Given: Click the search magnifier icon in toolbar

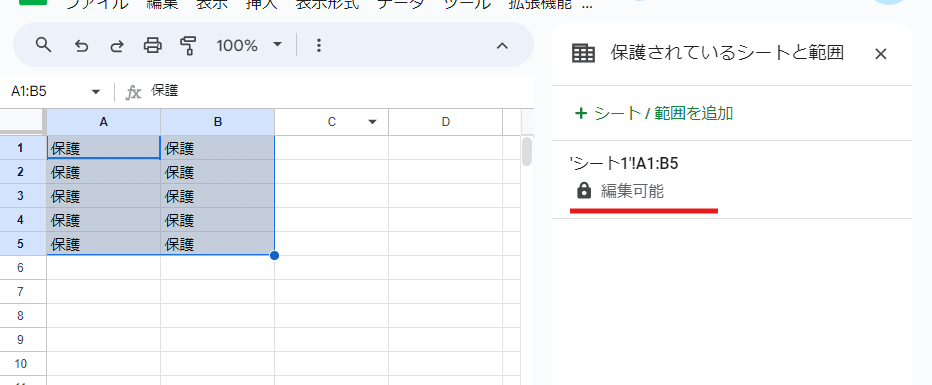Looking at the screenshot, I should pyautogui.click(x=43, y=45).
